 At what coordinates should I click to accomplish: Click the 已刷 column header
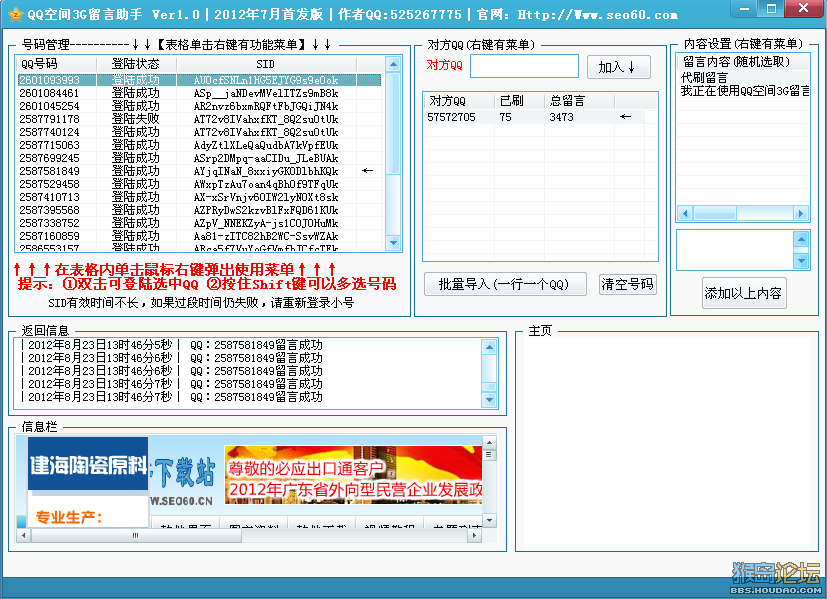point(519,101)
